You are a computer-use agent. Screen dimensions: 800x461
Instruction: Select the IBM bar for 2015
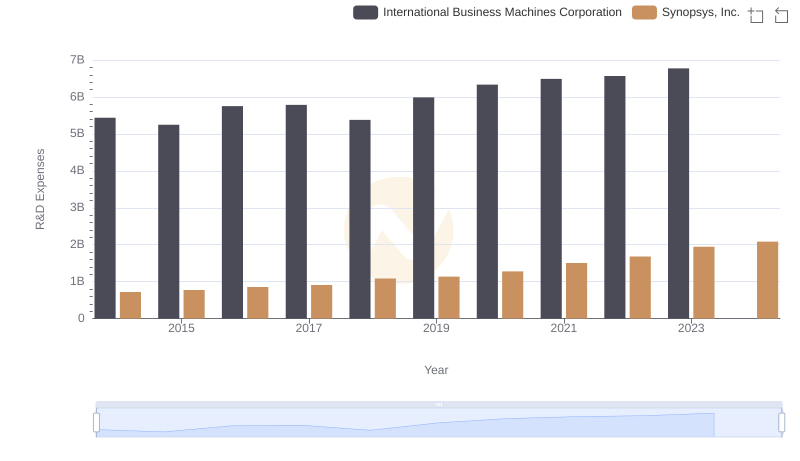(168, 221)
